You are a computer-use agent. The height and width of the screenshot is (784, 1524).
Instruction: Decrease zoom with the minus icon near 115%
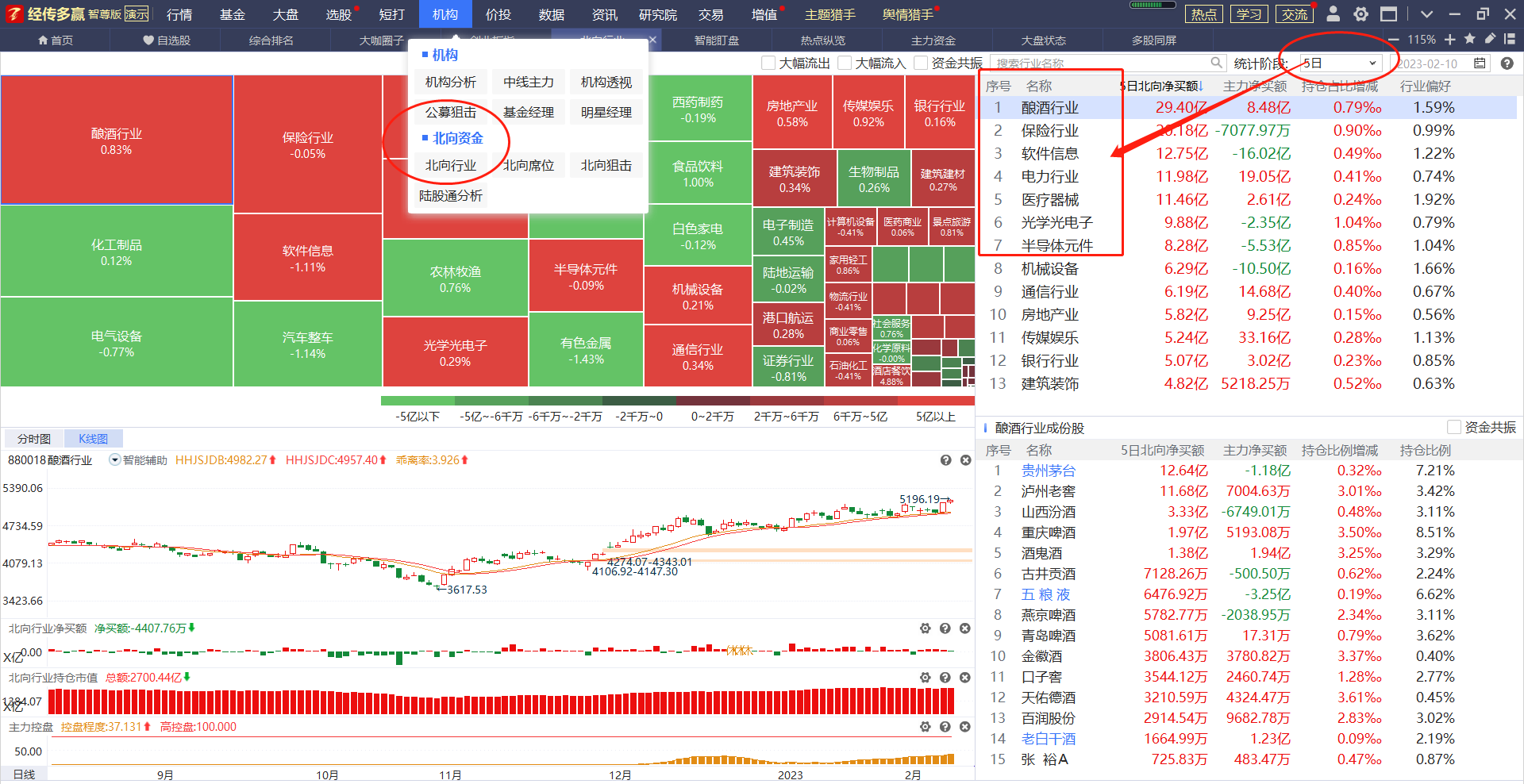click(x=1394, y=40)
